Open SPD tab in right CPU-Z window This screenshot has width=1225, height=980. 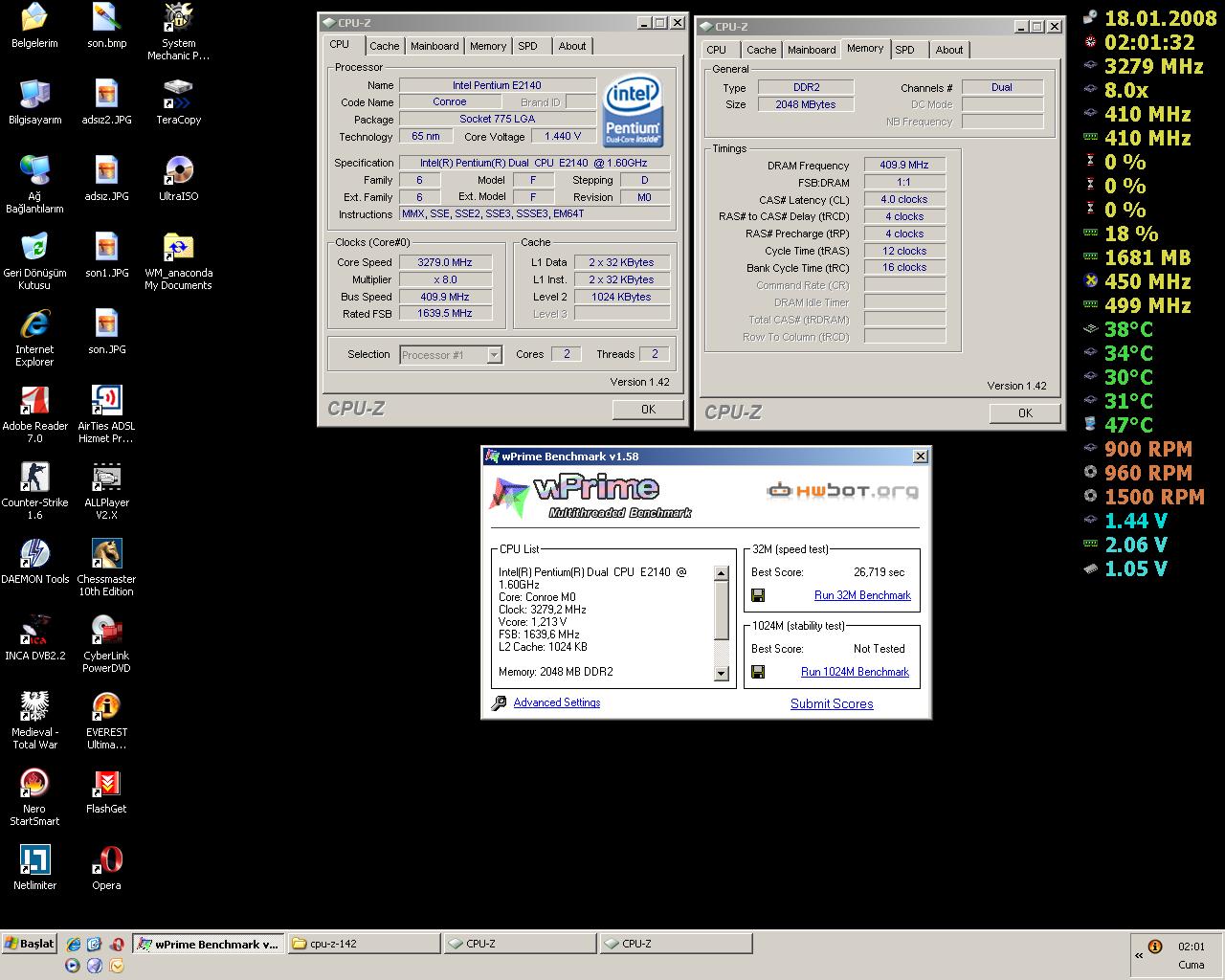905,50
